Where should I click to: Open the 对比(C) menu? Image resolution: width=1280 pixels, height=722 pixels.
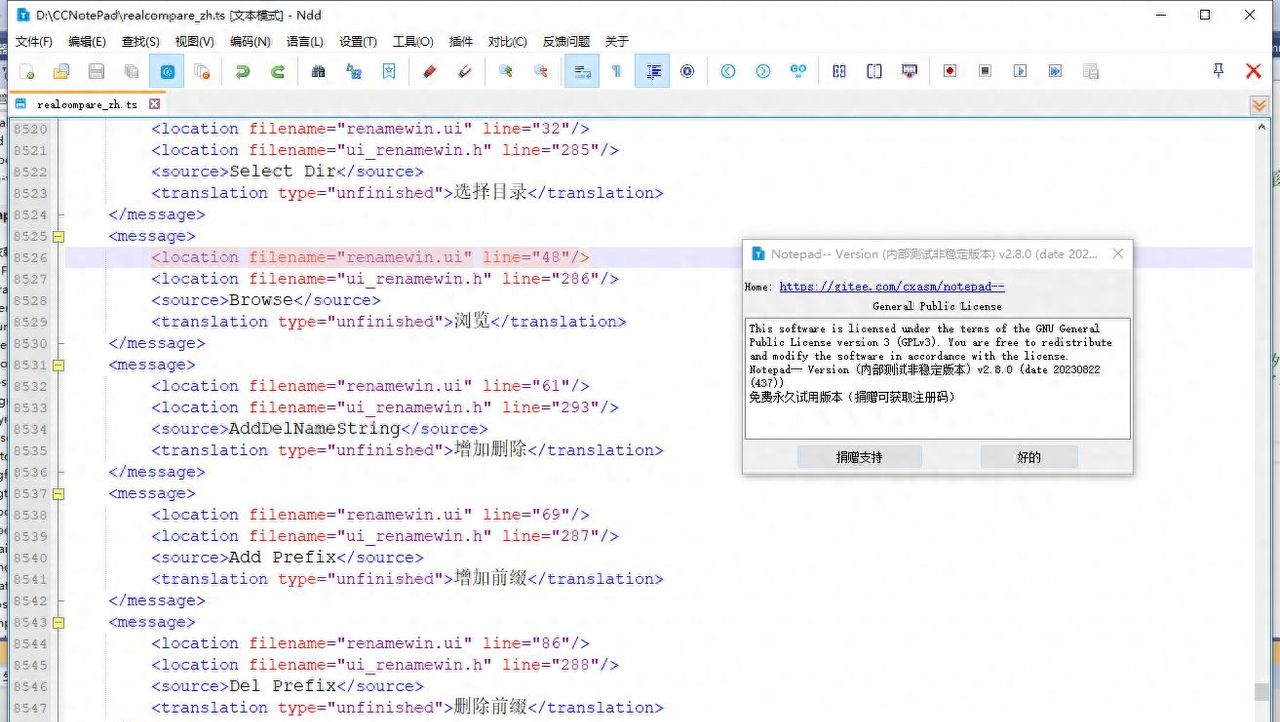pos(506,41)
